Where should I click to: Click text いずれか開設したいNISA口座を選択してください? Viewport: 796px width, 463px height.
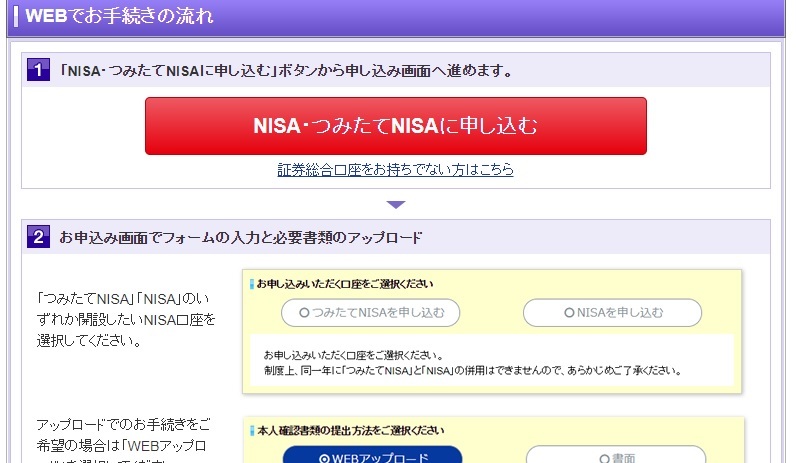click(x=126, y=319)
